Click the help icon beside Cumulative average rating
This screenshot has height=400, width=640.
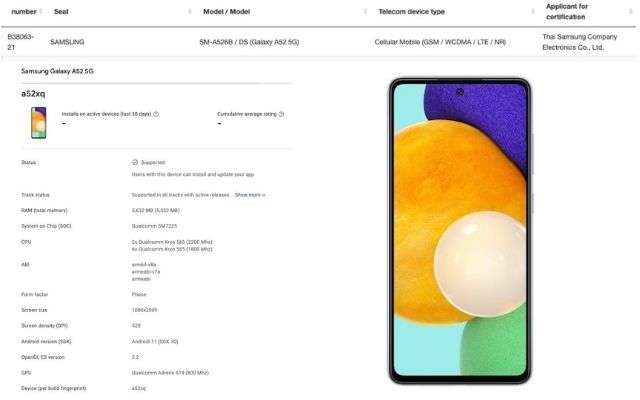[281, 114]
